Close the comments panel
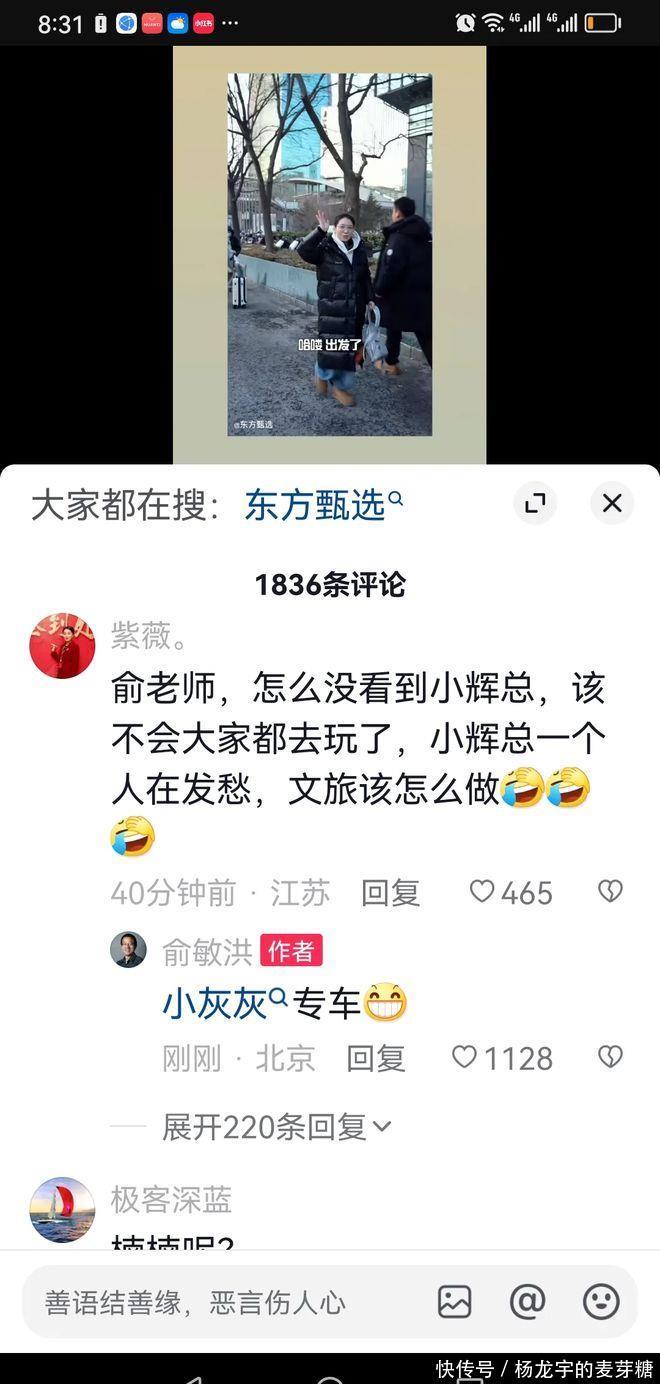 tap(612, 503)
